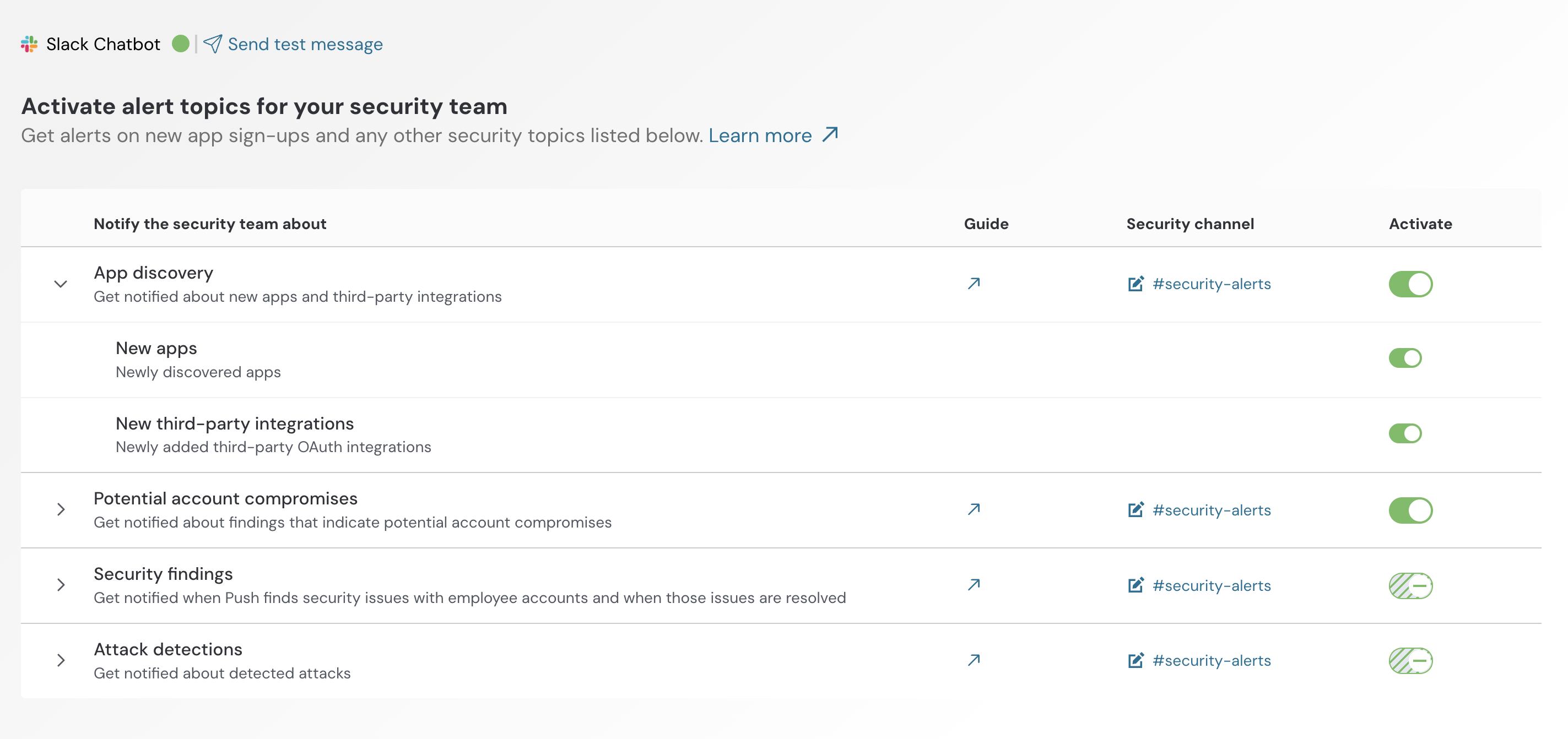Image resolution: width=1568 pixels, height=739 pixels.
Task: Open the App discovery guide arrow
Action: (974, 283)
